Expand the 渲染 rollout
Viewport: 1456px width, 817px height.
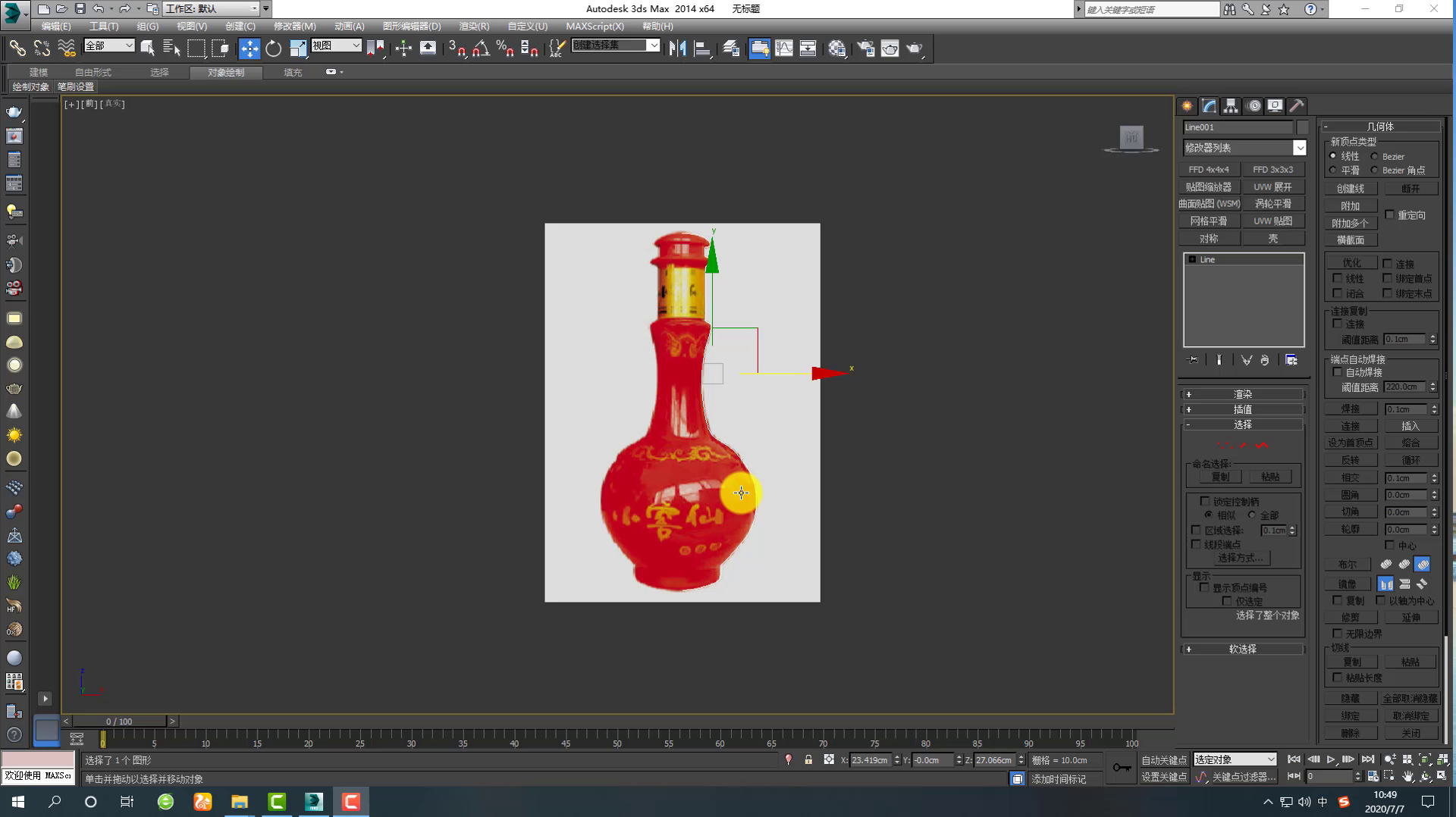1243,394
